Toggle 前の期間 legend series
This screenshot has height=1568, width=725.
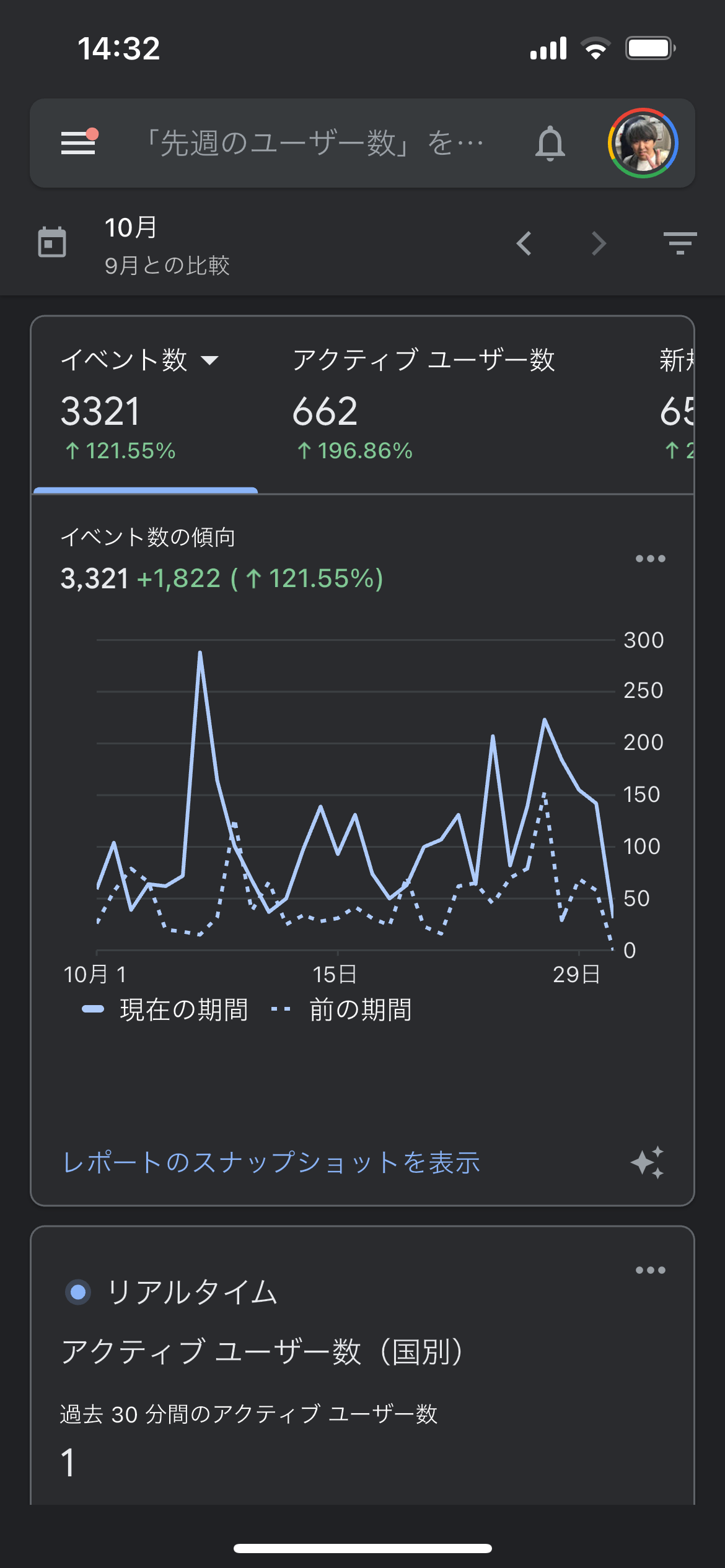tap(341, 1009)
